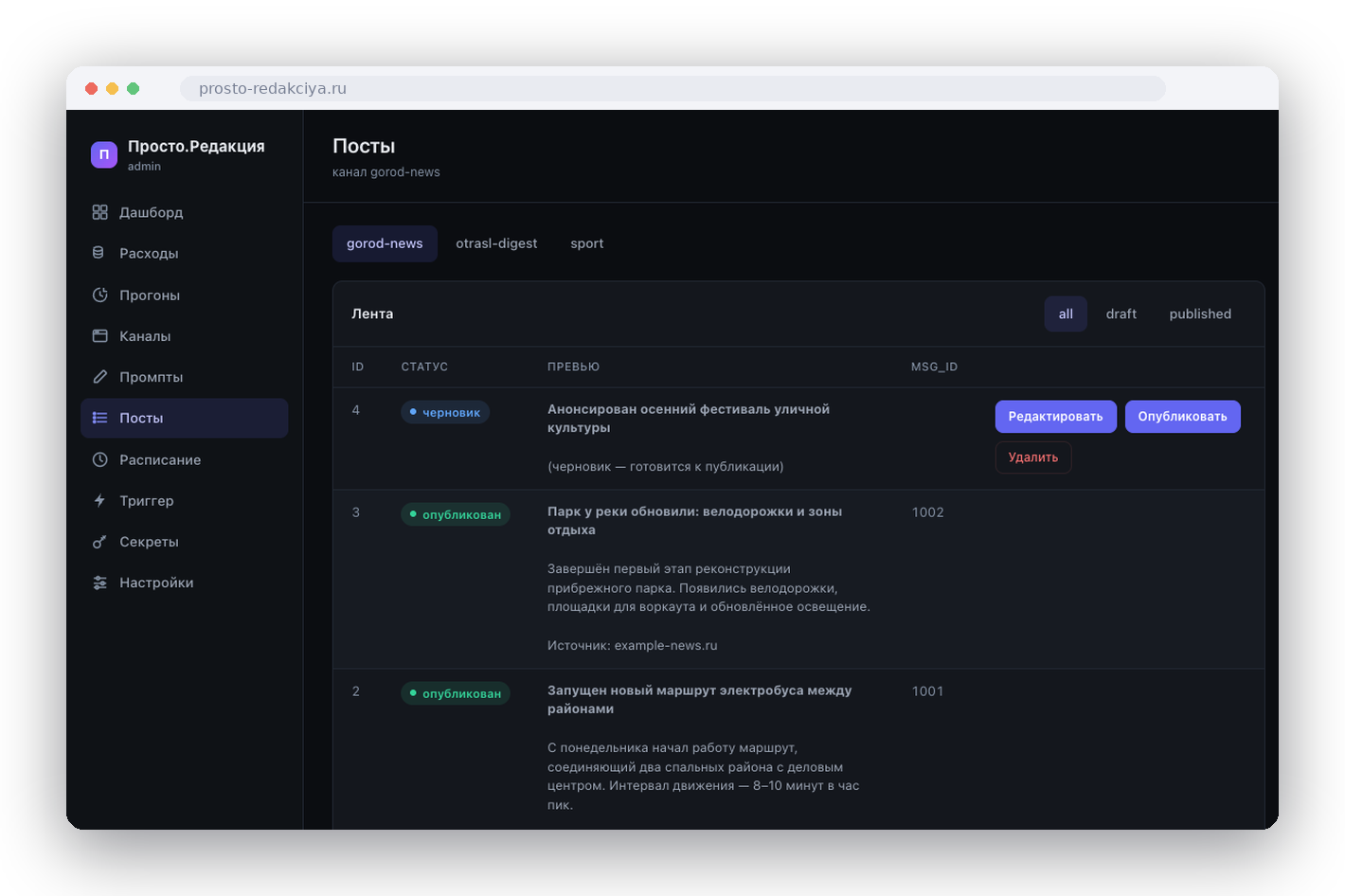Click text черновик — готовится к публикации
Image resolution: width=1345 pixels, height=896 pixels.
(x=666, y=467)
